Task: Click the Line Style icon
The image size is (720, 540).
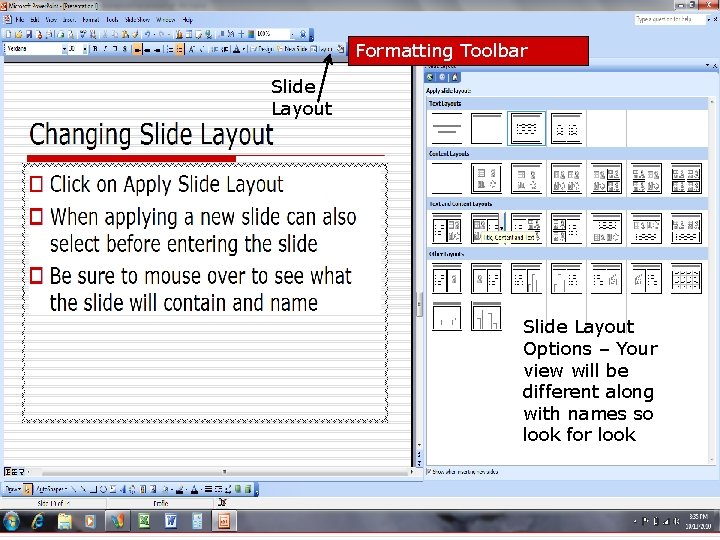Action: (208, 489)
